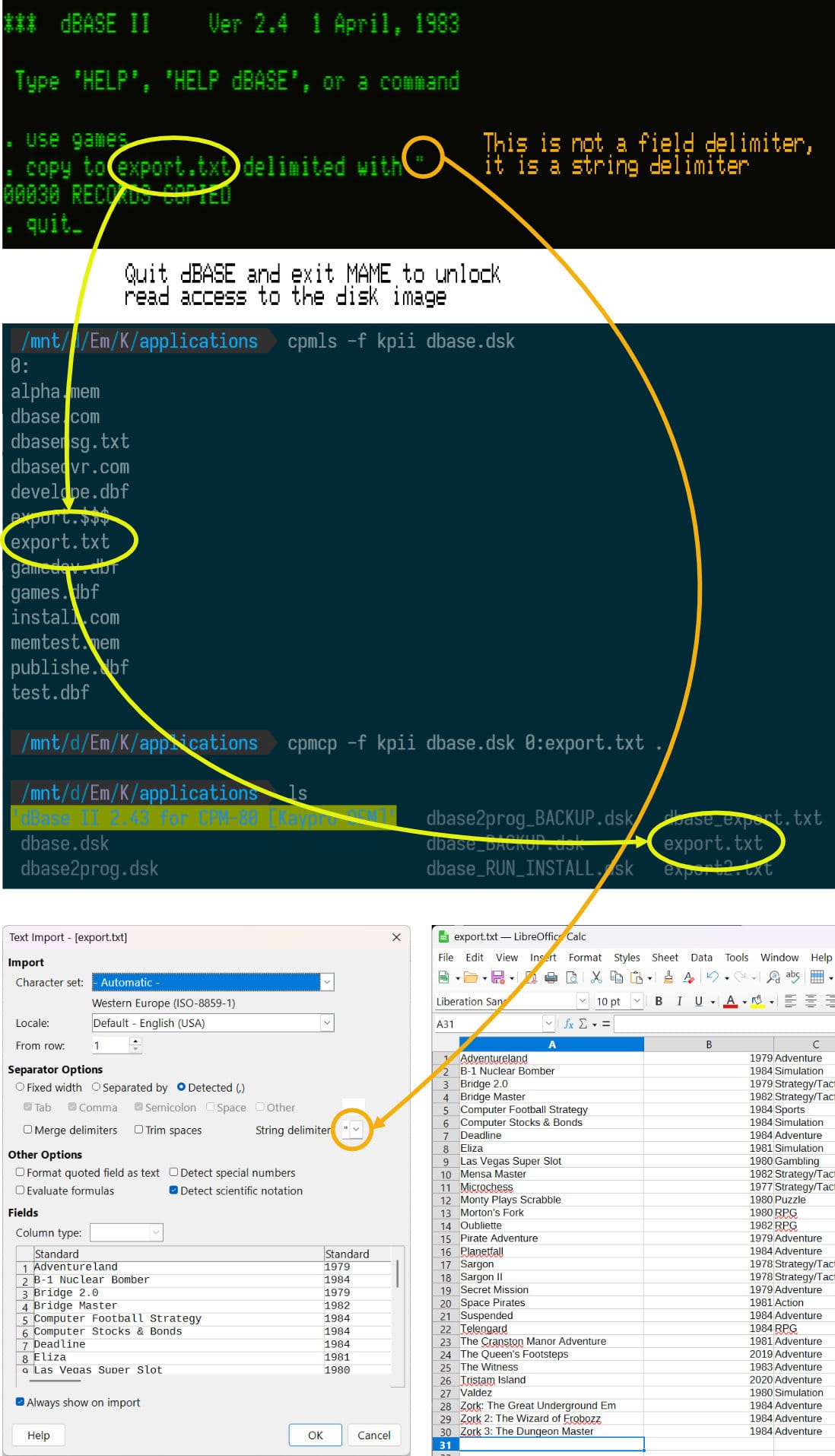Click the Open folder icon in Calc toolbar

[x=471, y=977]
